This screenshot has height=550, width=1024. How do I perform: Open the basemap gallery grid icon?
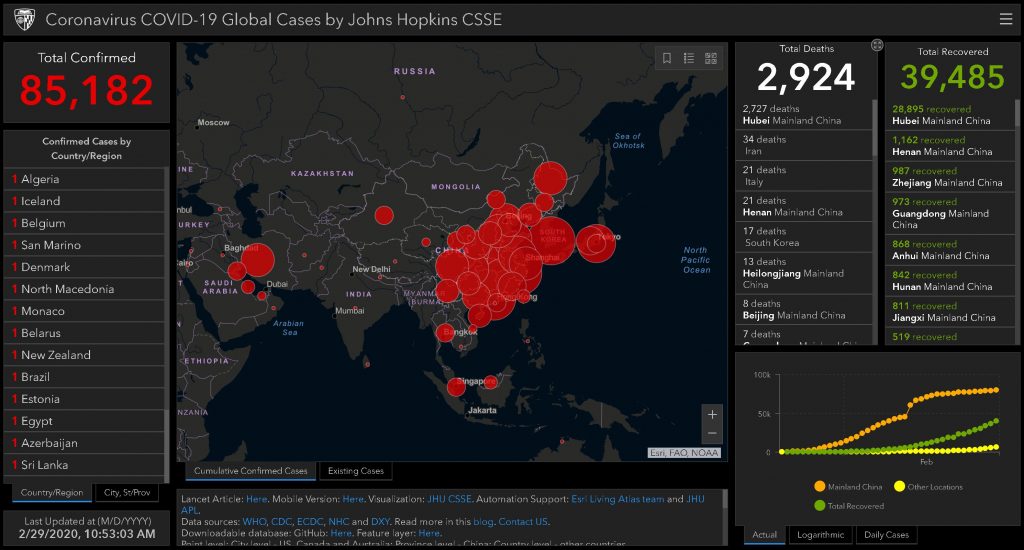coord(711,58)
